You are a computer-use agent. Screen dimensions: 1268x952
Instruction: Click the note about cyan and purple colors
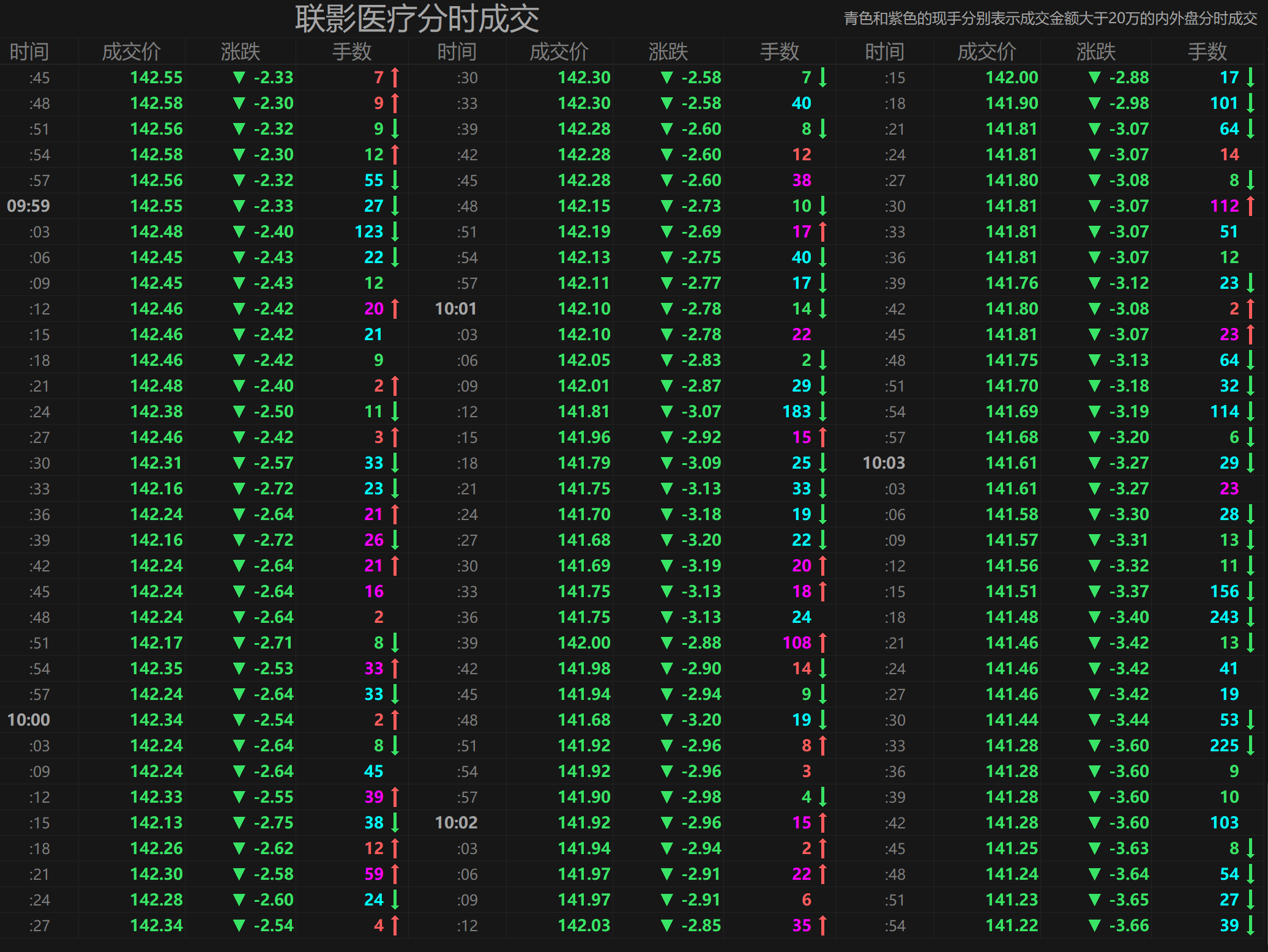(1050, 18)
